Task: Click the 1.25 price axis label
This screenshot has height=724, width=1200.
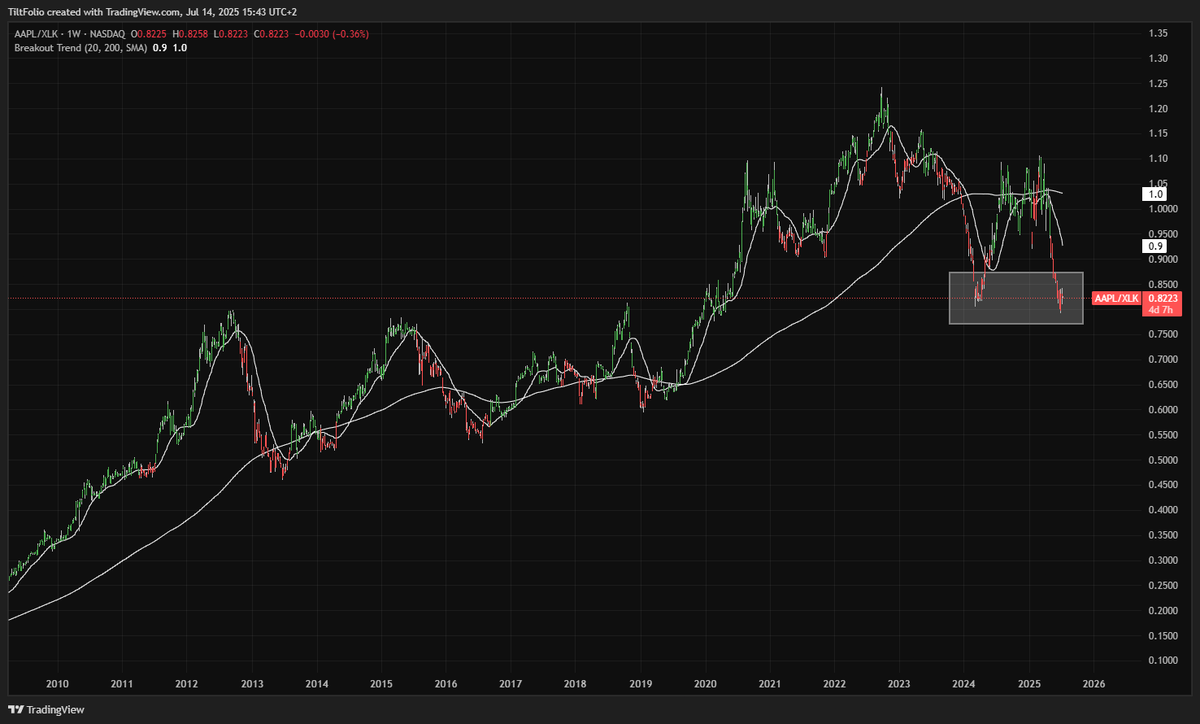Action: 1157,83
